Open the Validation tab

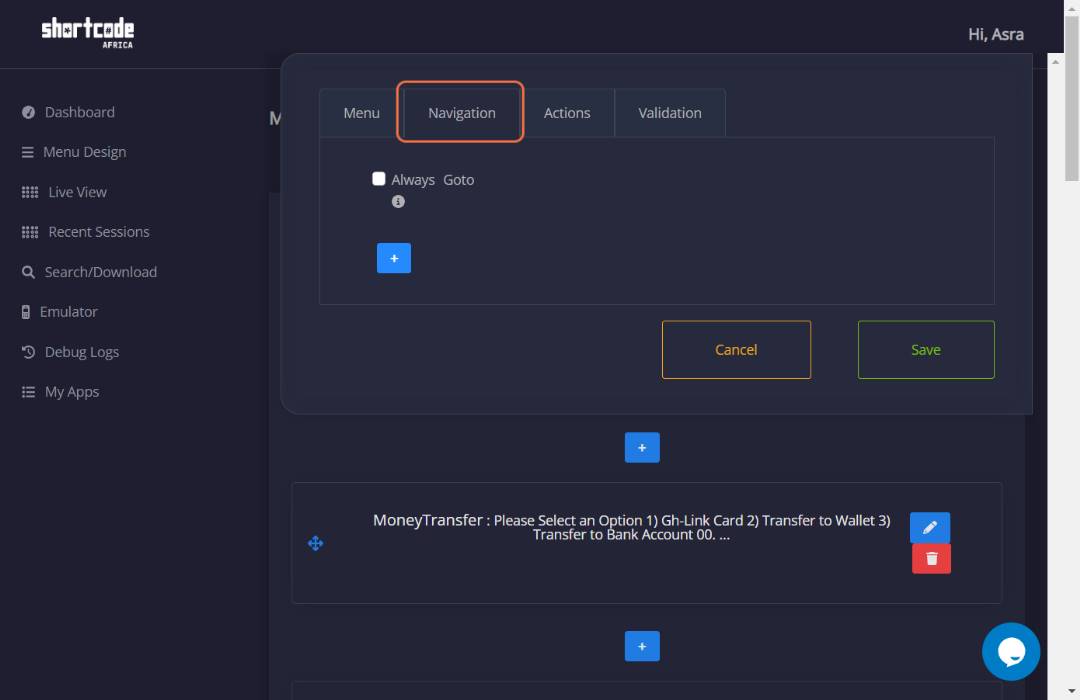click(x=669, y=113)
